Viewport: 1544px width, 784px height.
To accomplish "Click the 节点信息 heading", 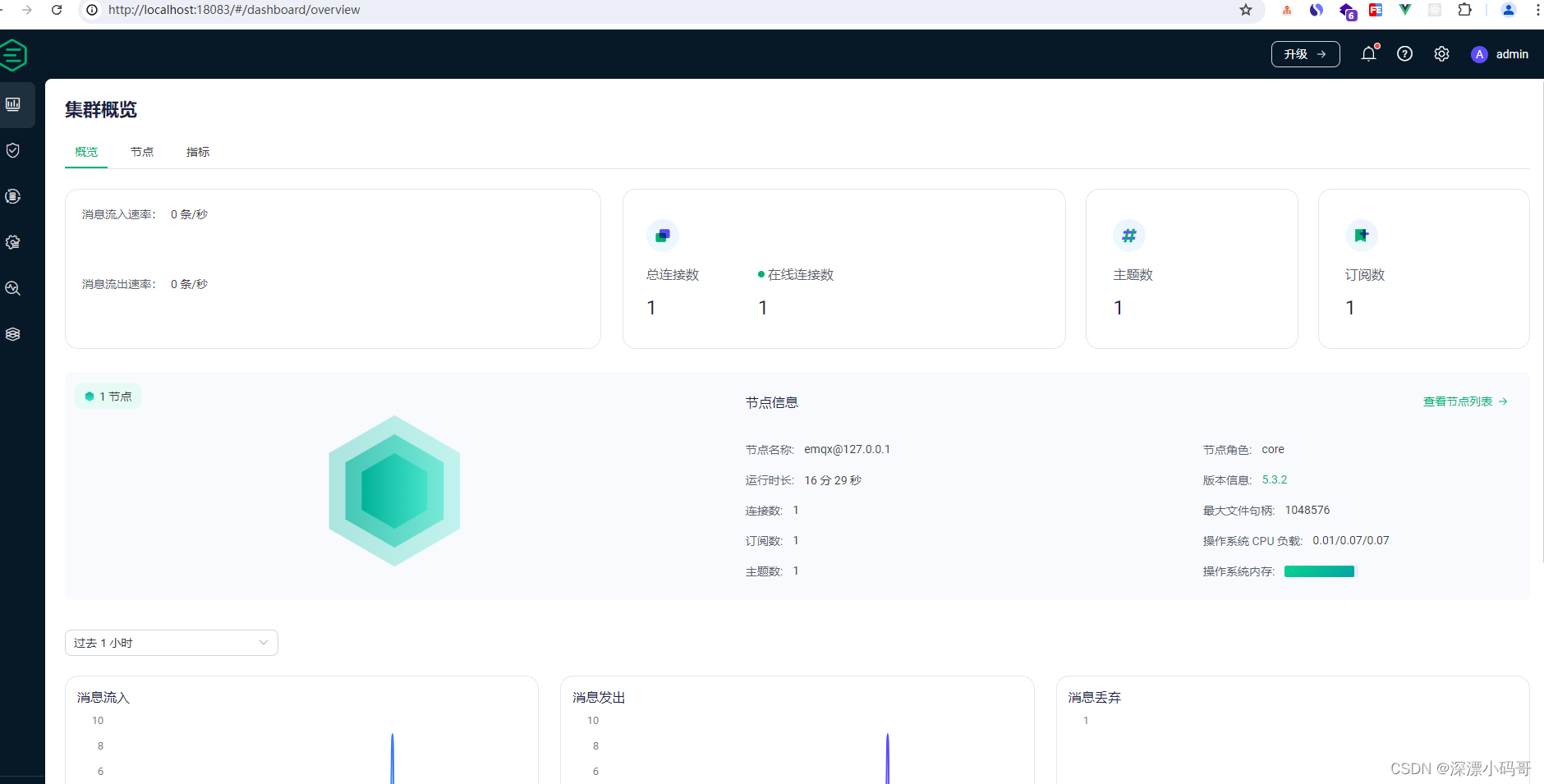I will pos(772,402).
